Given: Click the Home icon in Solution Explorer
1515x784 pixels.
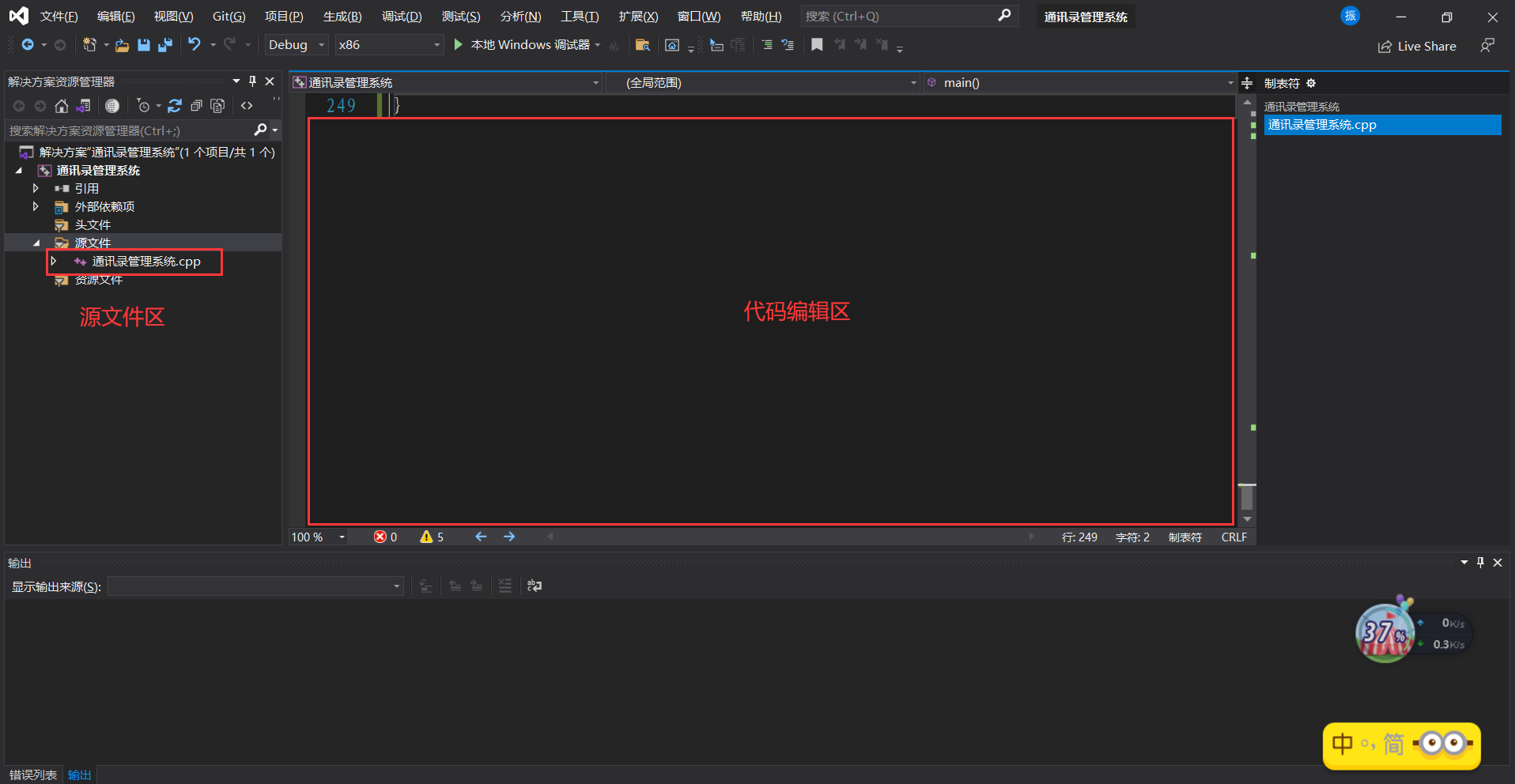Looking at the screenshot, I should click(x=62, y=106).
